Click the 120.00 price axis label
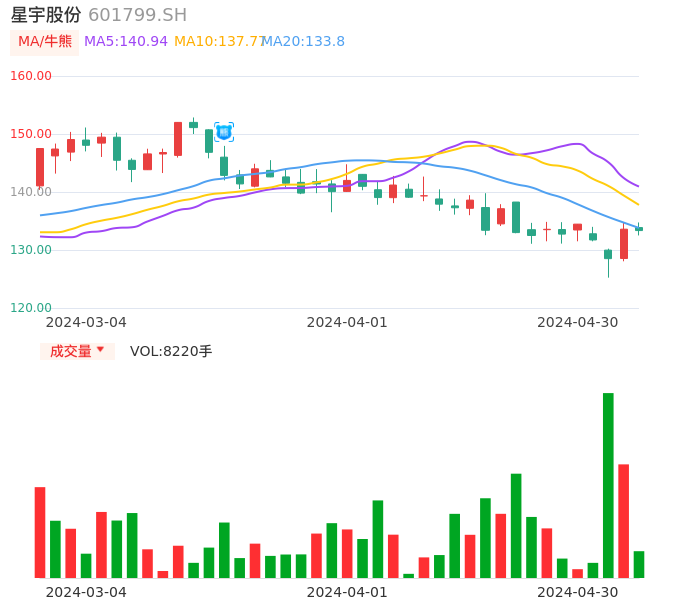Screen dimensions: 686x606 pyautogui.click(x=31, y=308)
